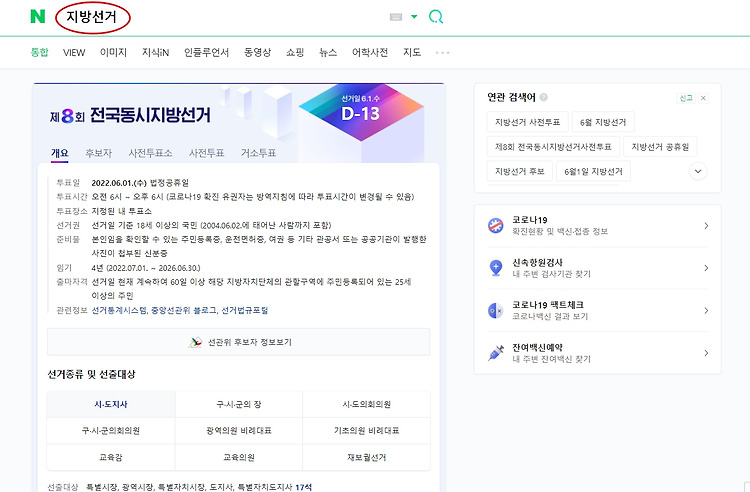Switch to the 동영상 tab
This screenshot has width=750, height=492.
click(257, 52)
